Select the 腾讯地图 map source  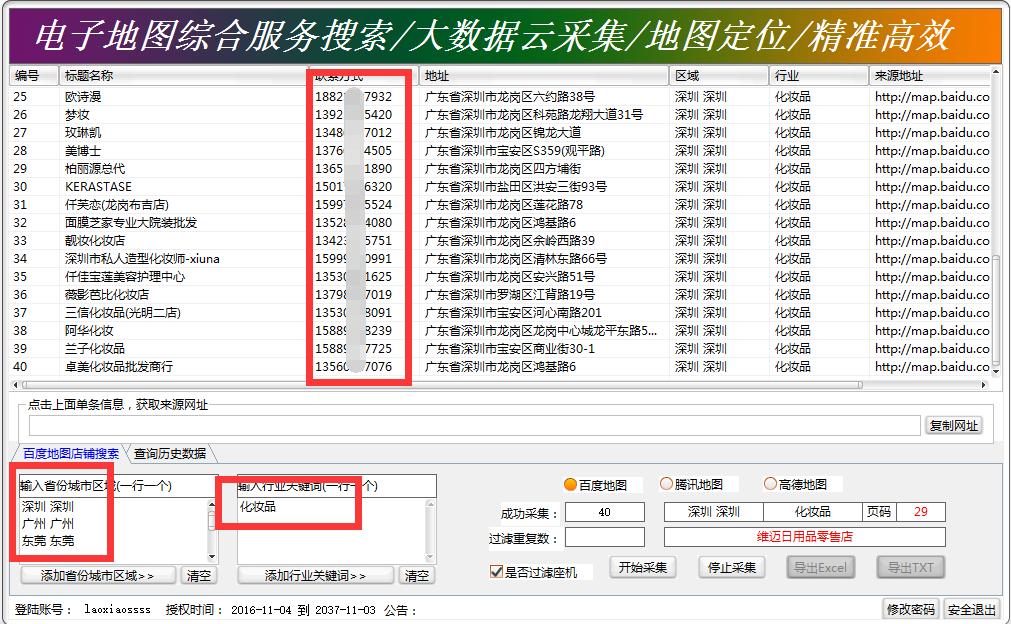(x=666, y=482)
